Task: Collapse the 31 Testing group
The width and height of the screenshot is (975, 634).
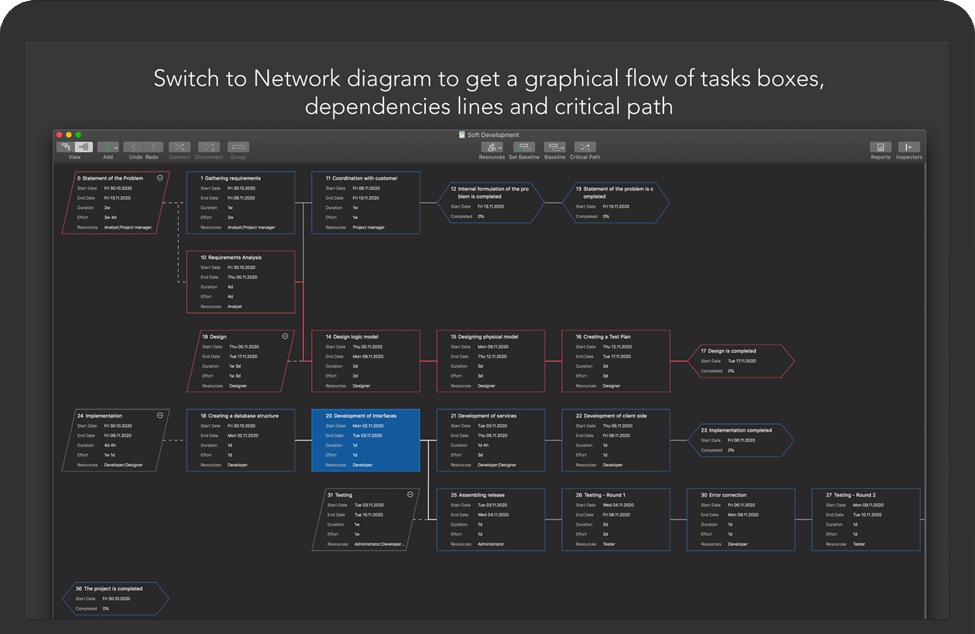Action: pyautogui.click(x=410, y=494)
